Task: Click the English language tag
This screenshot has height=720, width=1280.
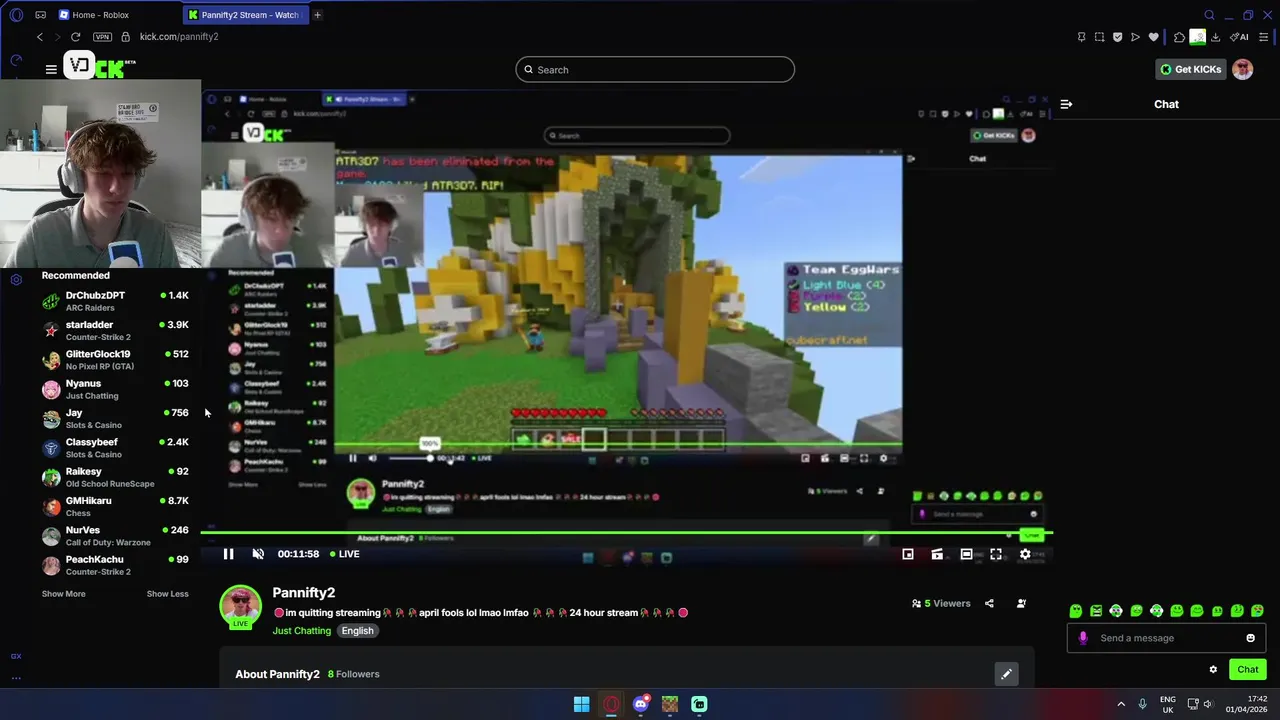Action: pos(357,631)
